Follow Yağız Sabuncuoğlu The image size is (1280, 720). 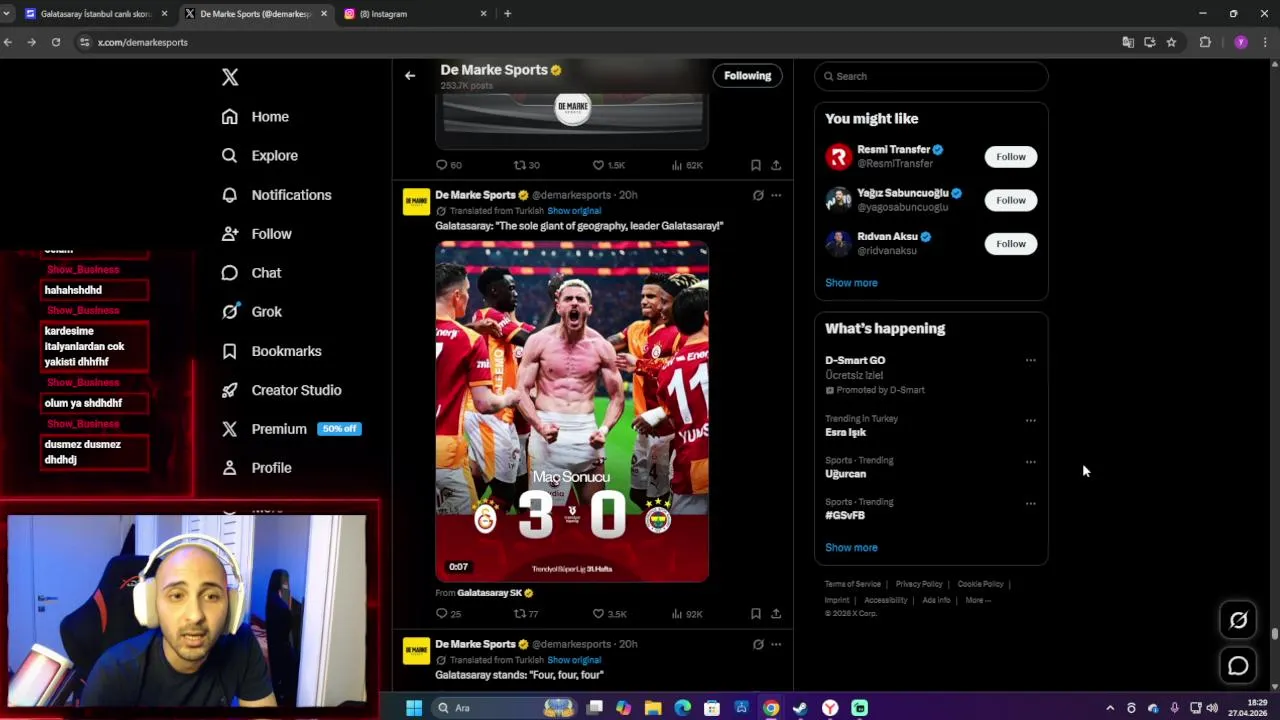1011,200
